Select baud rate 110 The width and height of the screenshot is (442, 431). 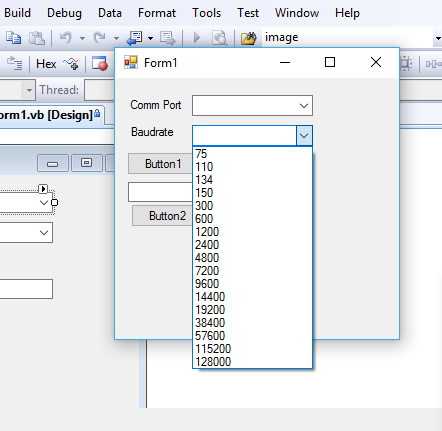pos(253,167)
